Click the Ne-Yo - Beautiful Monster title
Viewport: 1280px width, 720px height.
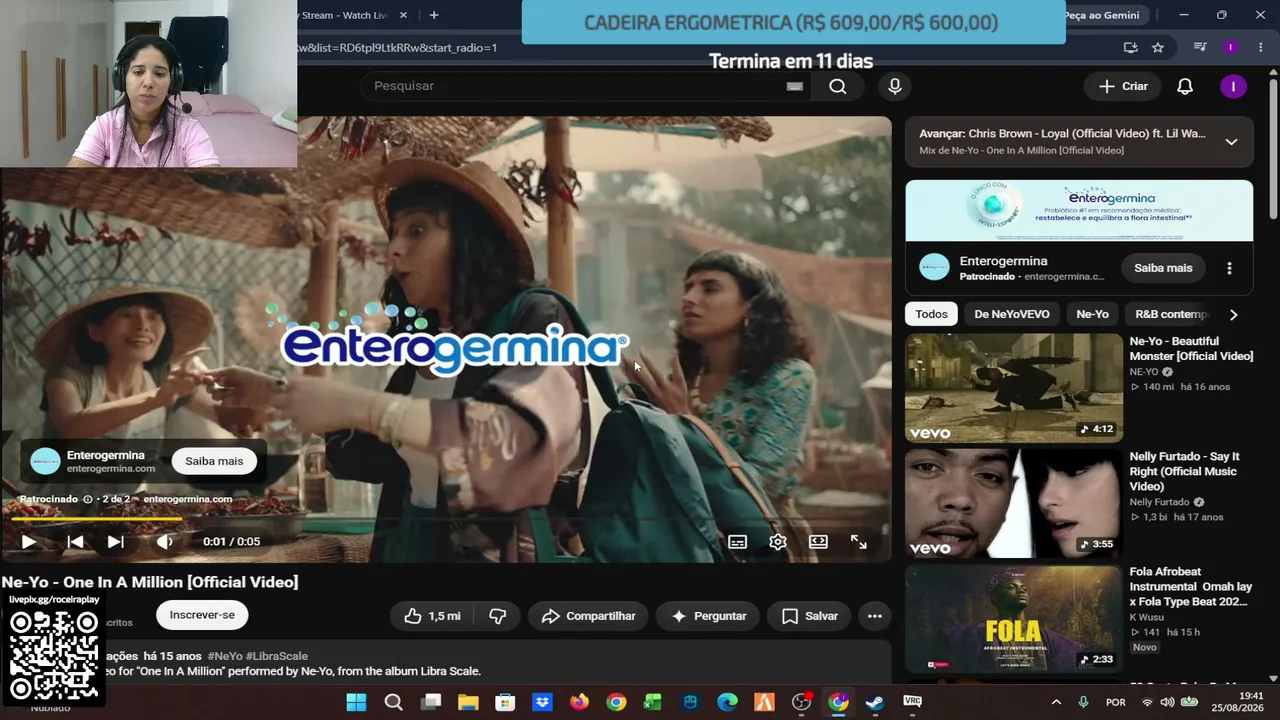pos(1191,348)
